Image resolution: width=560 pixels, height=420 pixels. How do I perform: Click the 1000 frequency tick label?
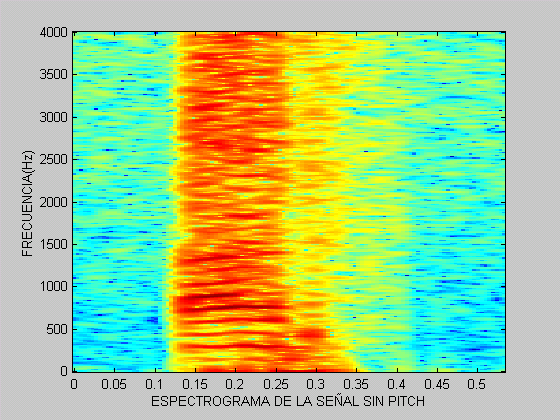tap(54, 287)
